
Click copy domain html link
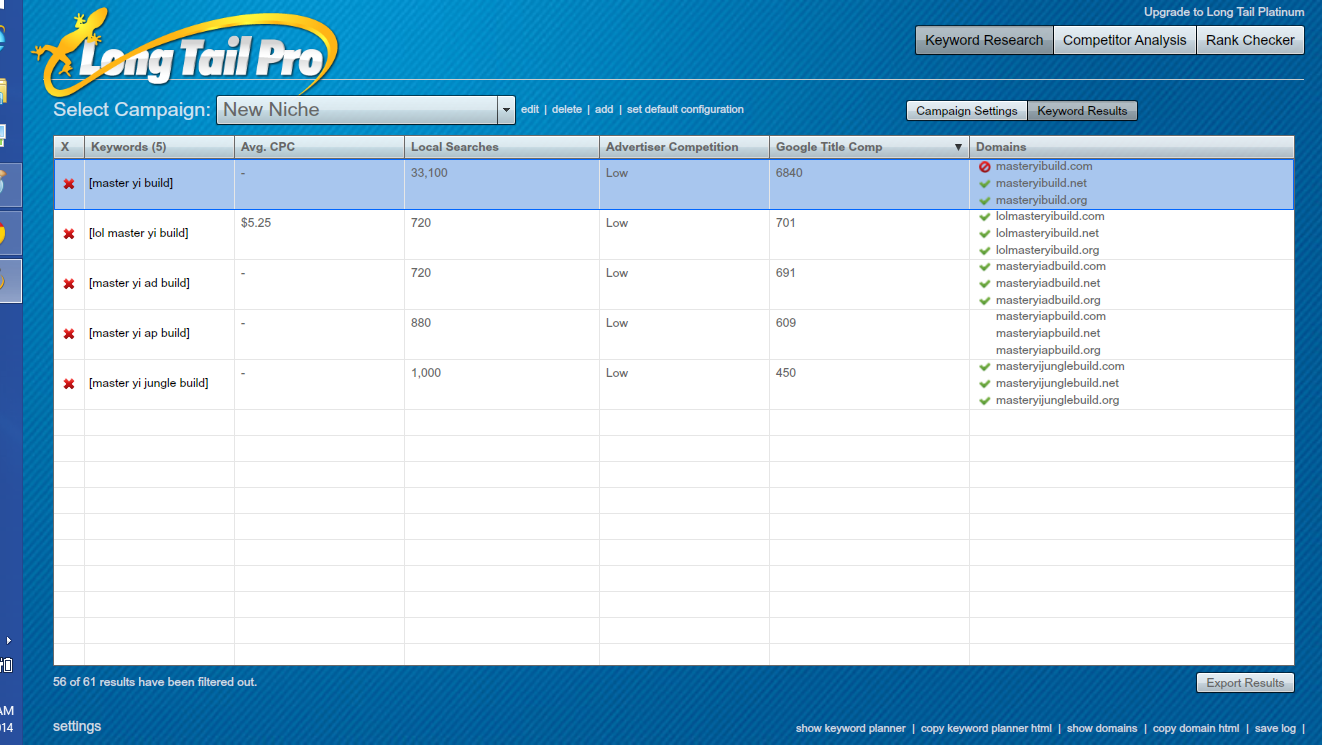pos(1196,729)
